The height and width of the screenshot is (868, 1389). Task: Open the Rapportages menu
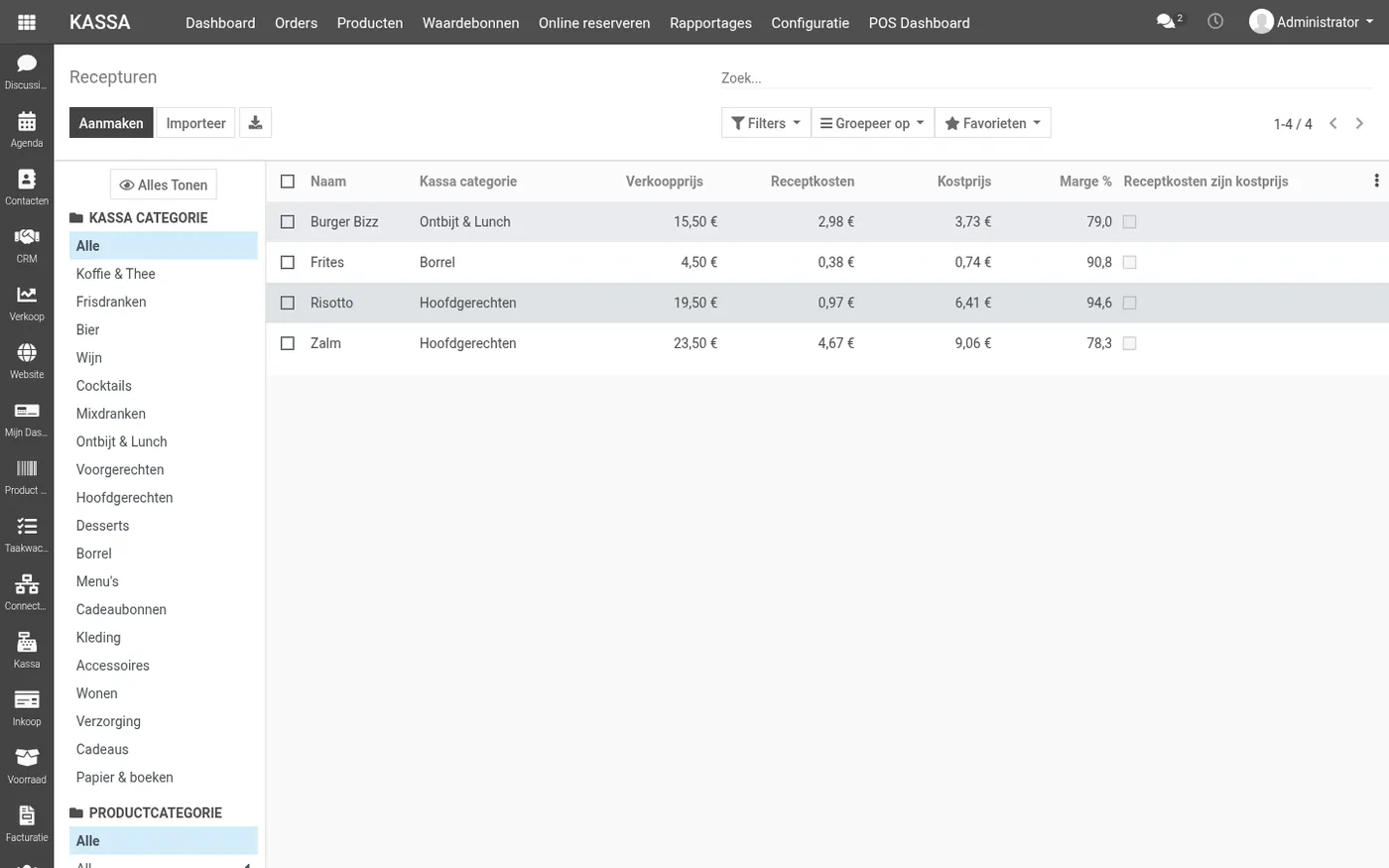(710, 22)
